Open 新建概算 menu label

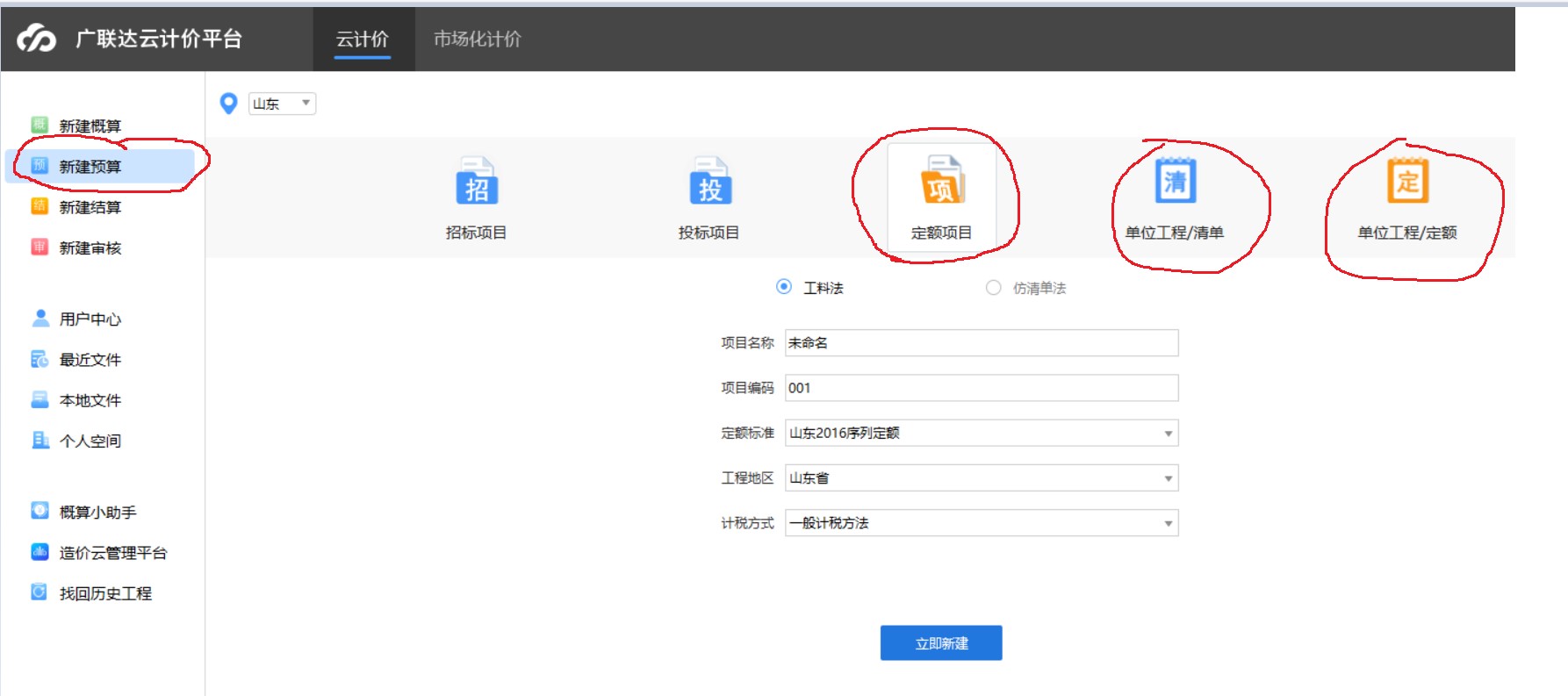(90, 126)
